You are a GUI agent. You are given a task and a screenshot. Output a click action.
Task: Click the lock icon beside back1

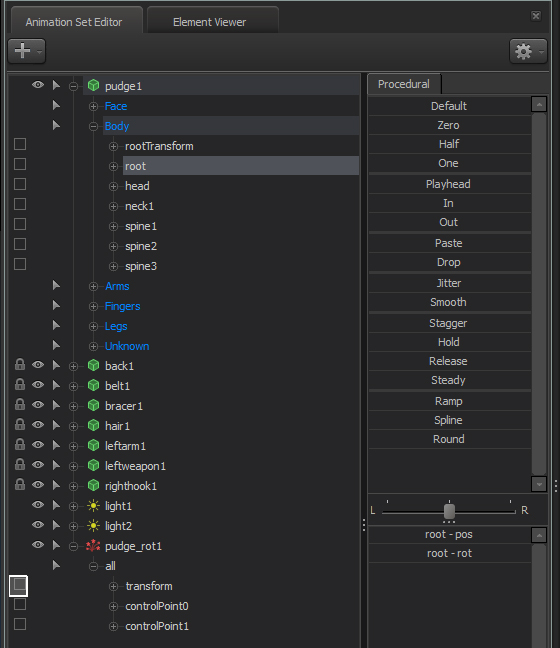point(19,365)
